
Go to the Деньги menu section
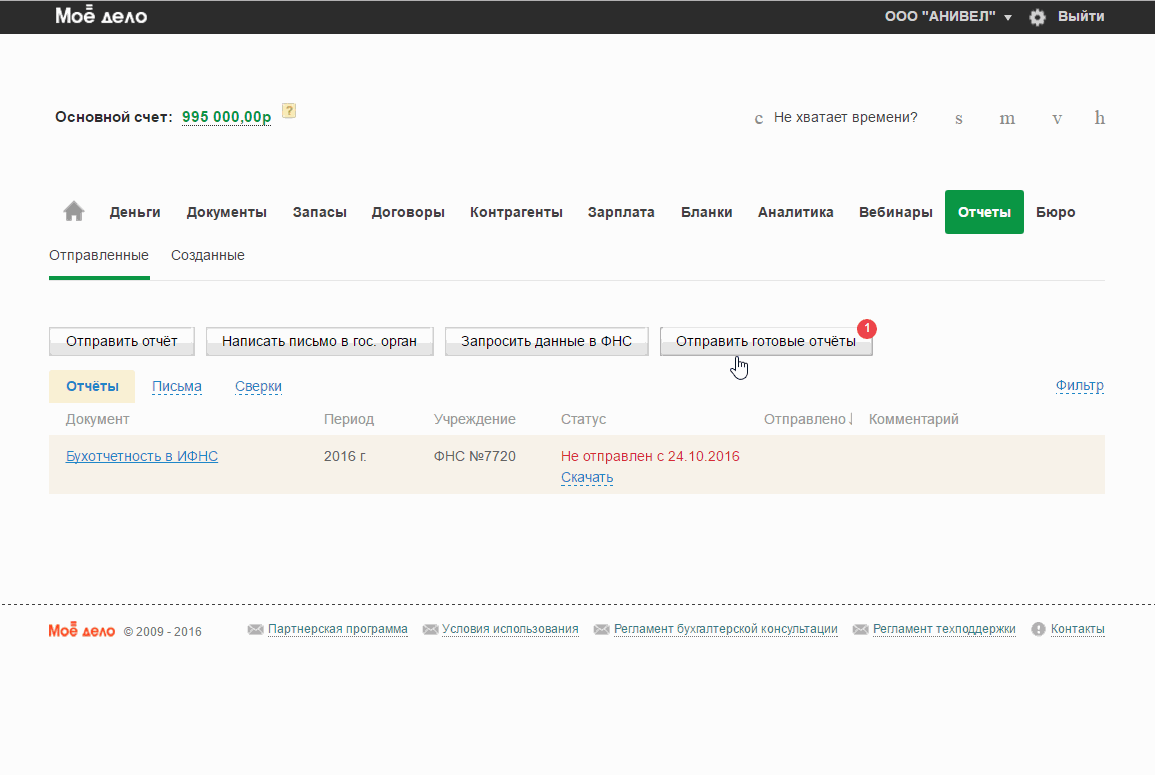coord(135,212)
